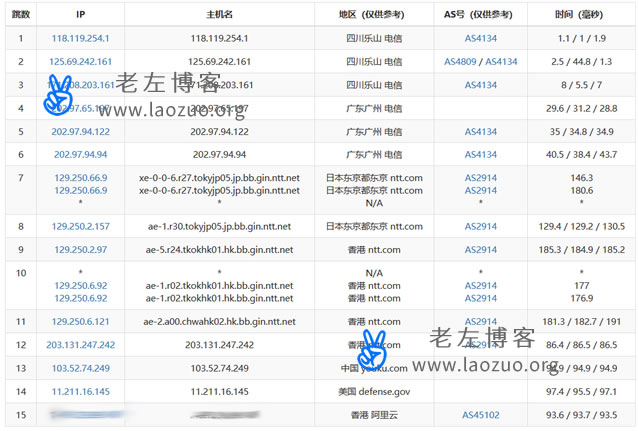Select hostname-column text 203.131.247.242

219,345
